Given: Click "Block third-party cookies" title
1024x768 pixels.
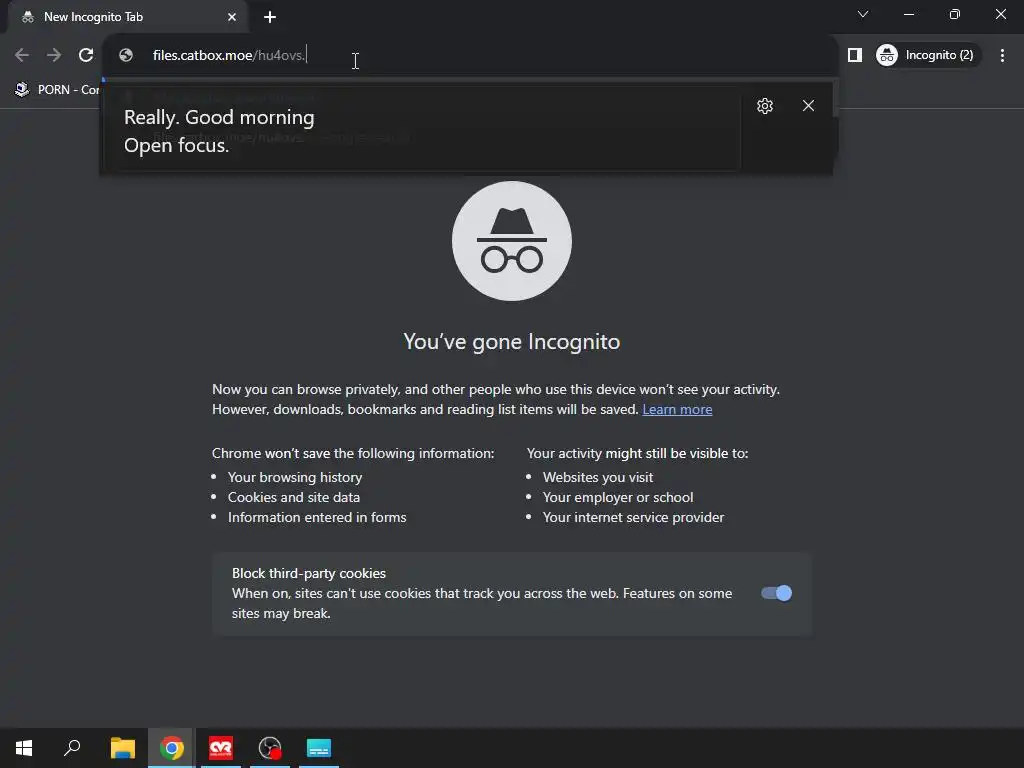Looking at the screenshot, I should (309, 573).
